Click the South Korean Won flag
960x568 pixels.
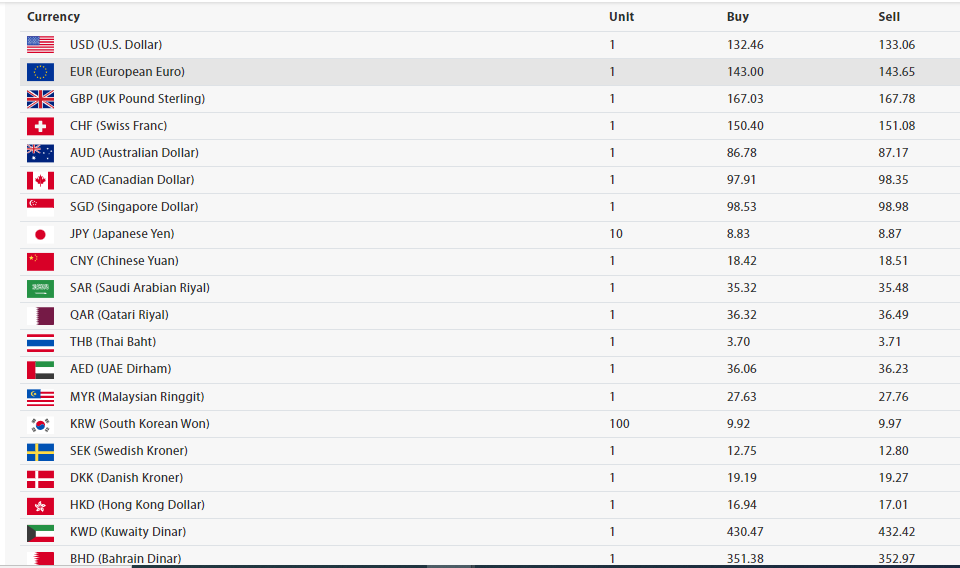click(40, 424)
